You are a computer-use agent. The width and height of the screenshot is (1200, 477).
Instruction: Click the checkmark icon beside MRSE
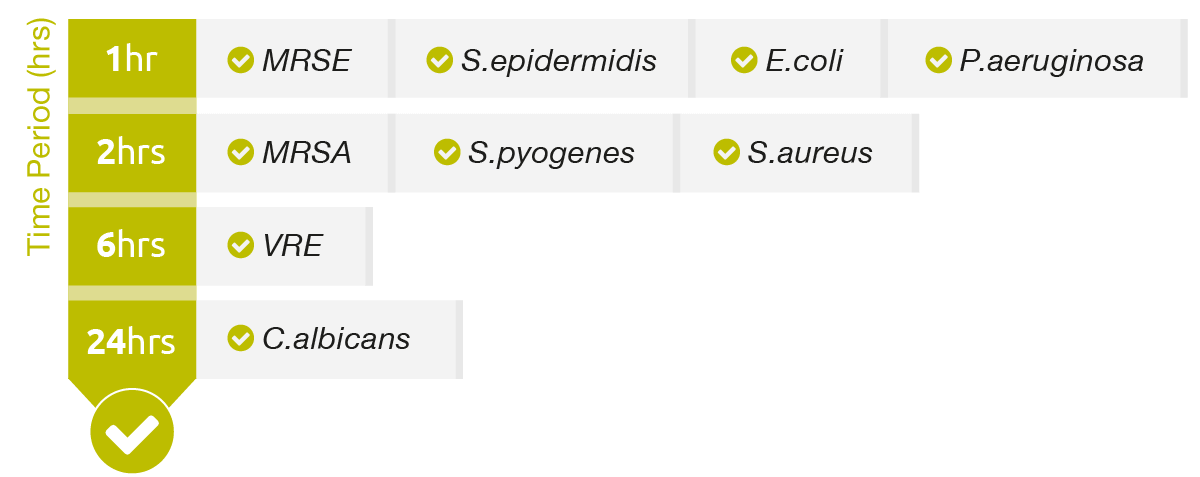pyautogui.click(x=240, y=60)
